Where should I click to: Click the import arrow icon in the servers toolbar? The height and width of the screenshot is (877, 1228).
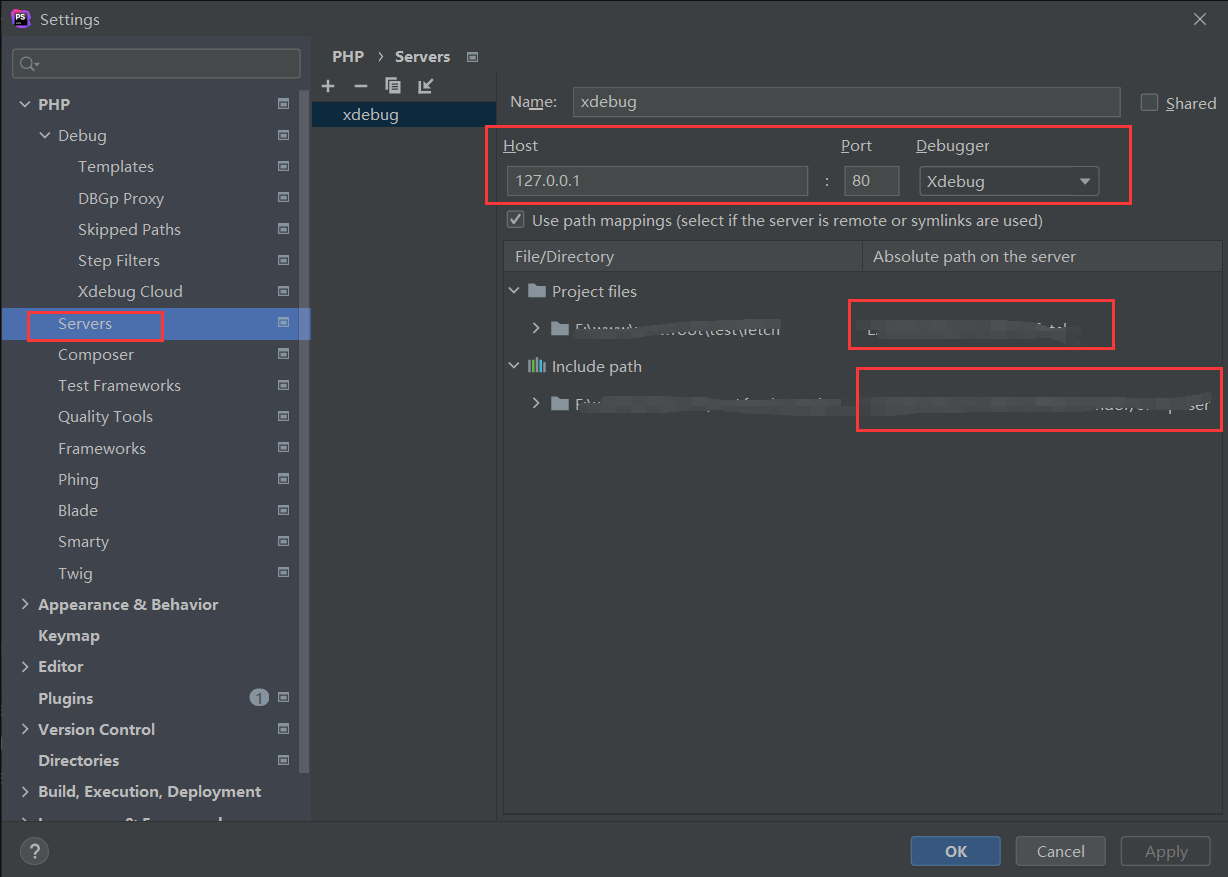[x=426, y=86]
